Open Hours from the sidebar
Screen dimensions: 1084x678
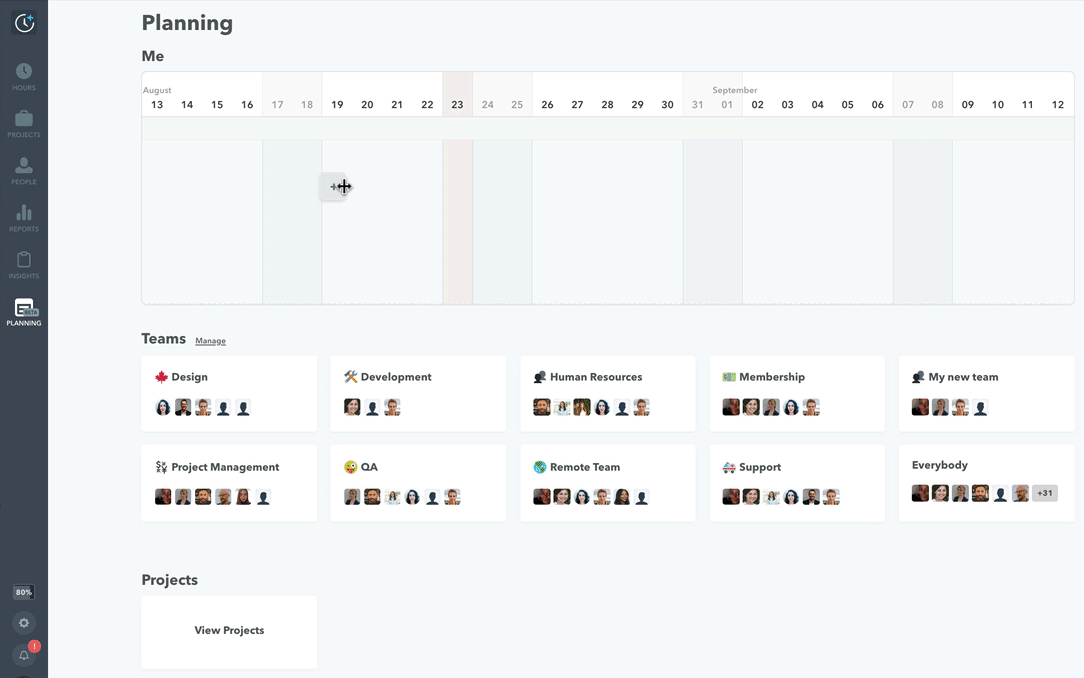[x=24, y=76]
